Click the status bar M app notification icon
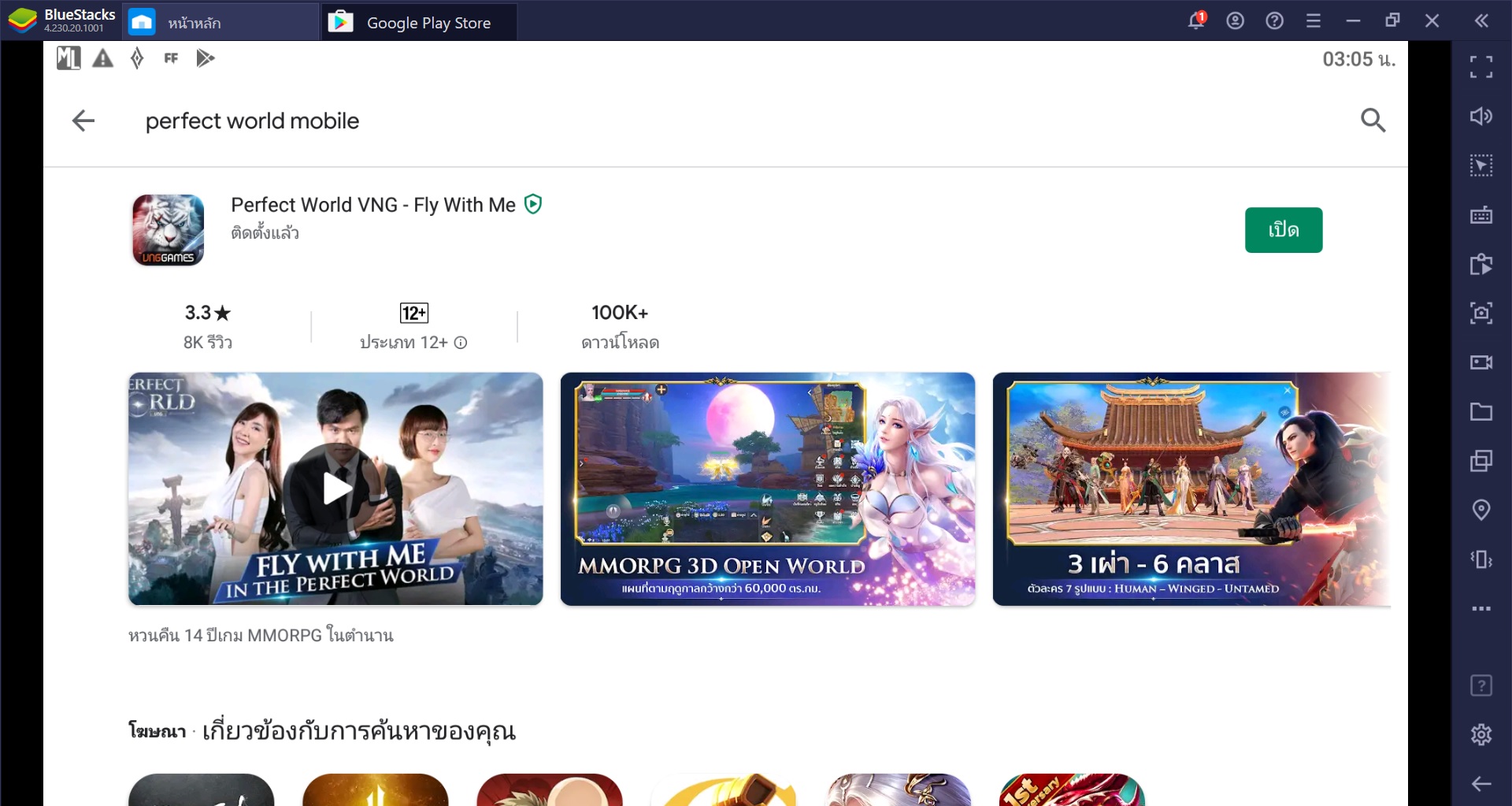 tap(69, 58)
